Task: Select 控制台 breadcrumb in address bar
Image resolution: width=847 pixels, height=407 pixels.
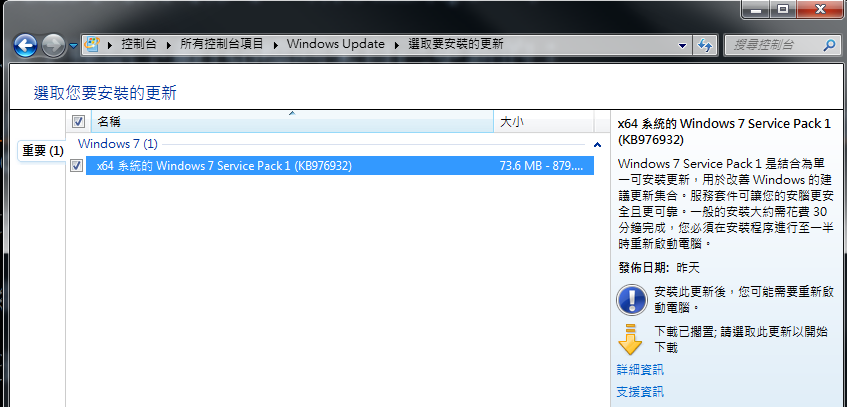Action: tap(139, 44)
